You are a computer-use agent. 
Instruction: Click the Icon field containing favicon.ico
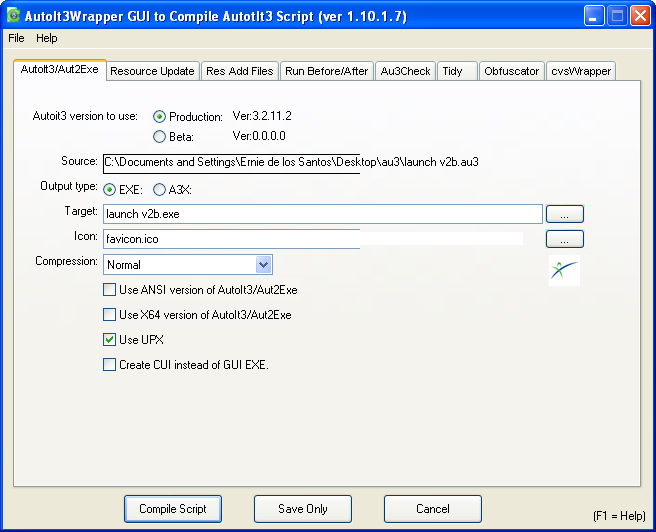point(313,239)
